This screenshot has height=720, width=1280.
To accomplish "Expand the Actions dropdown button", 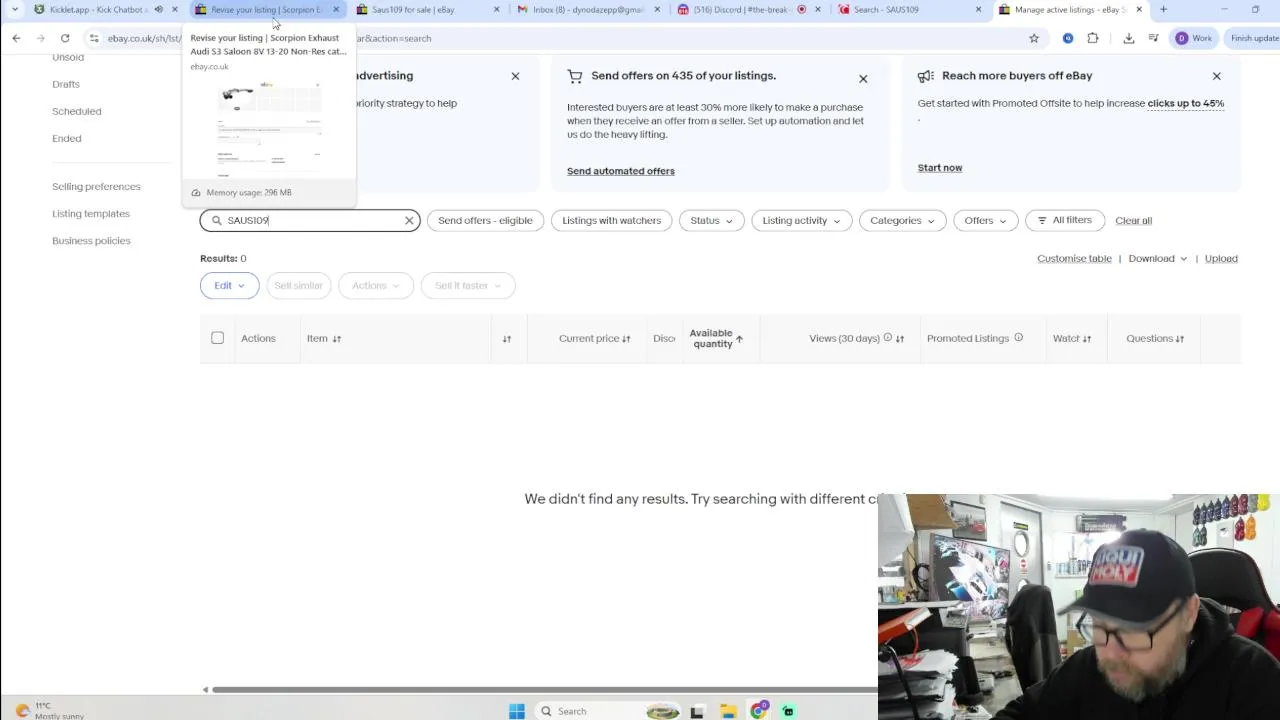I will [x=375, y=285].
